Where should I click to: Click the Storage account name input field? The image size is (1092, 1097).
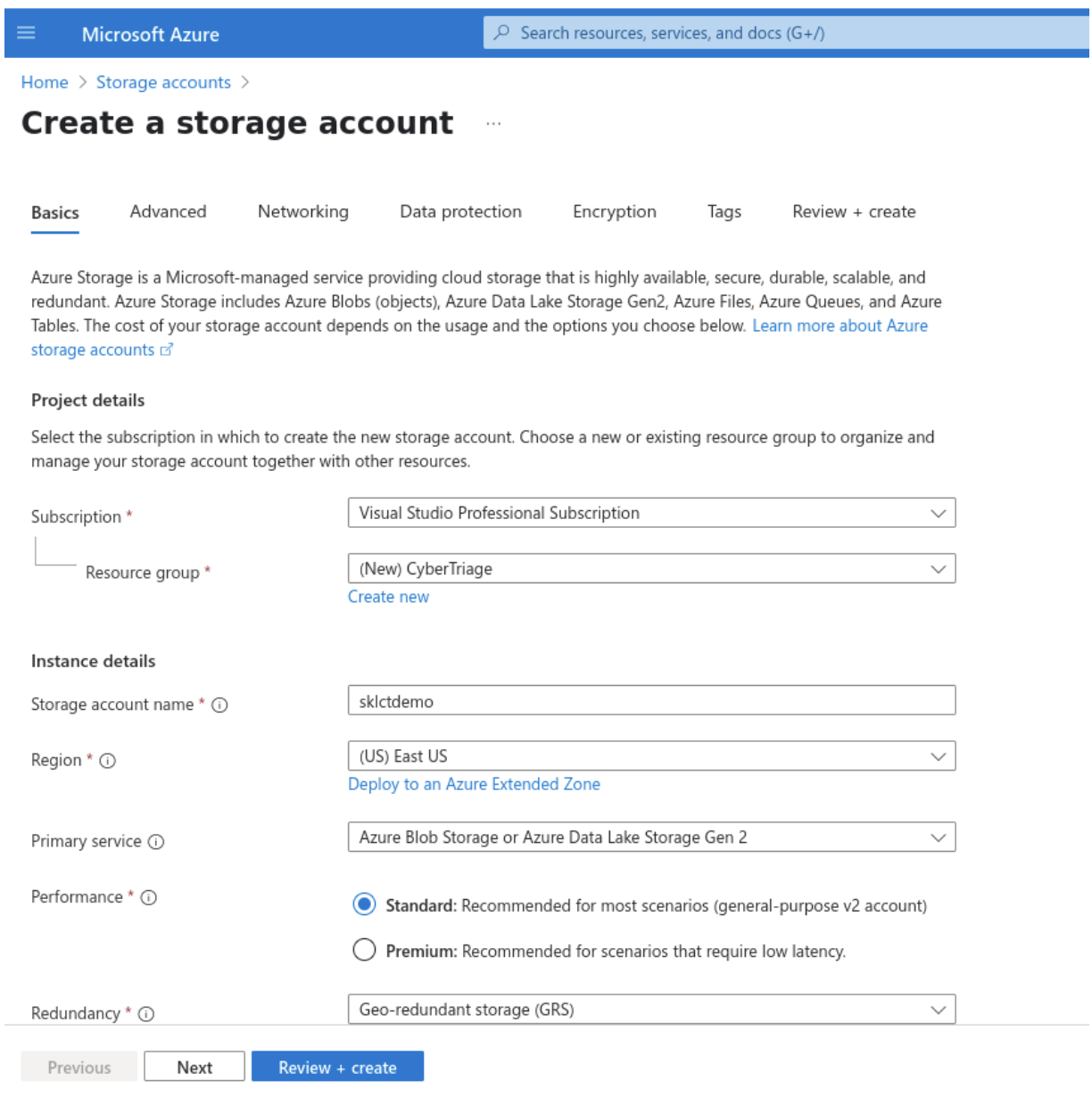(651, 701)
